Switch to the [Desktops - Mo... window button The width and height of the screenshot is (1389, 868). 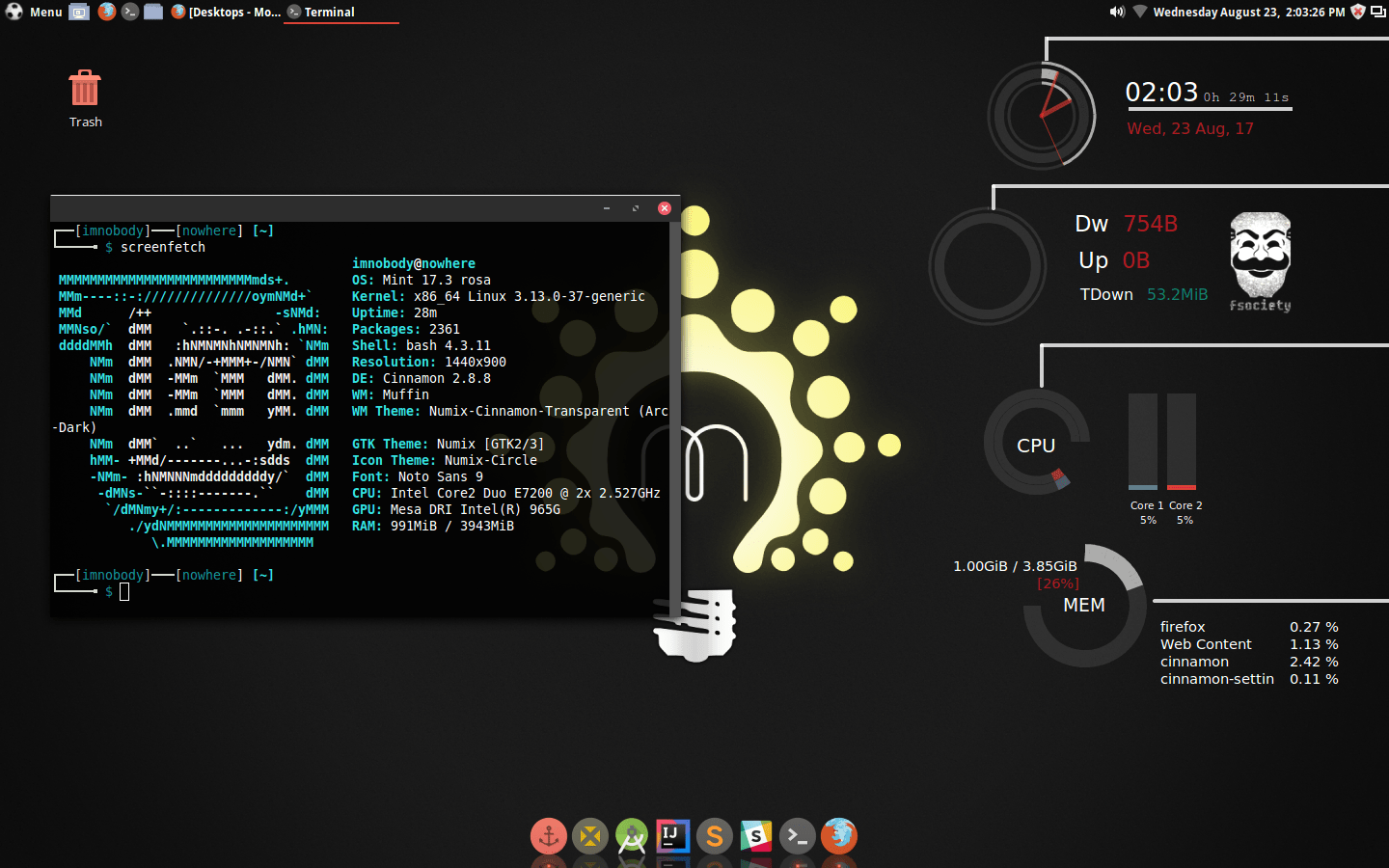pos(227,12)
